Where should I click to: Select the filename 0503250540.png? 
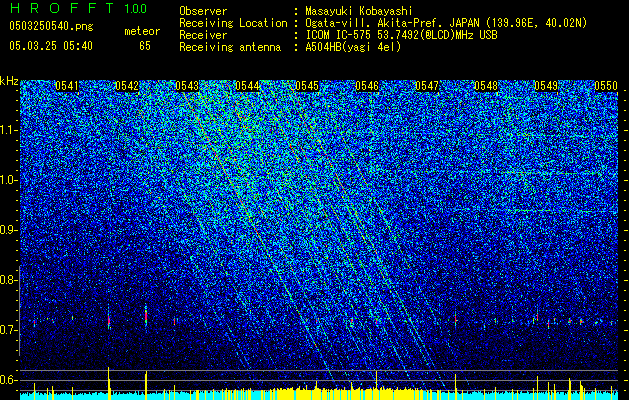tap(51, 27)
